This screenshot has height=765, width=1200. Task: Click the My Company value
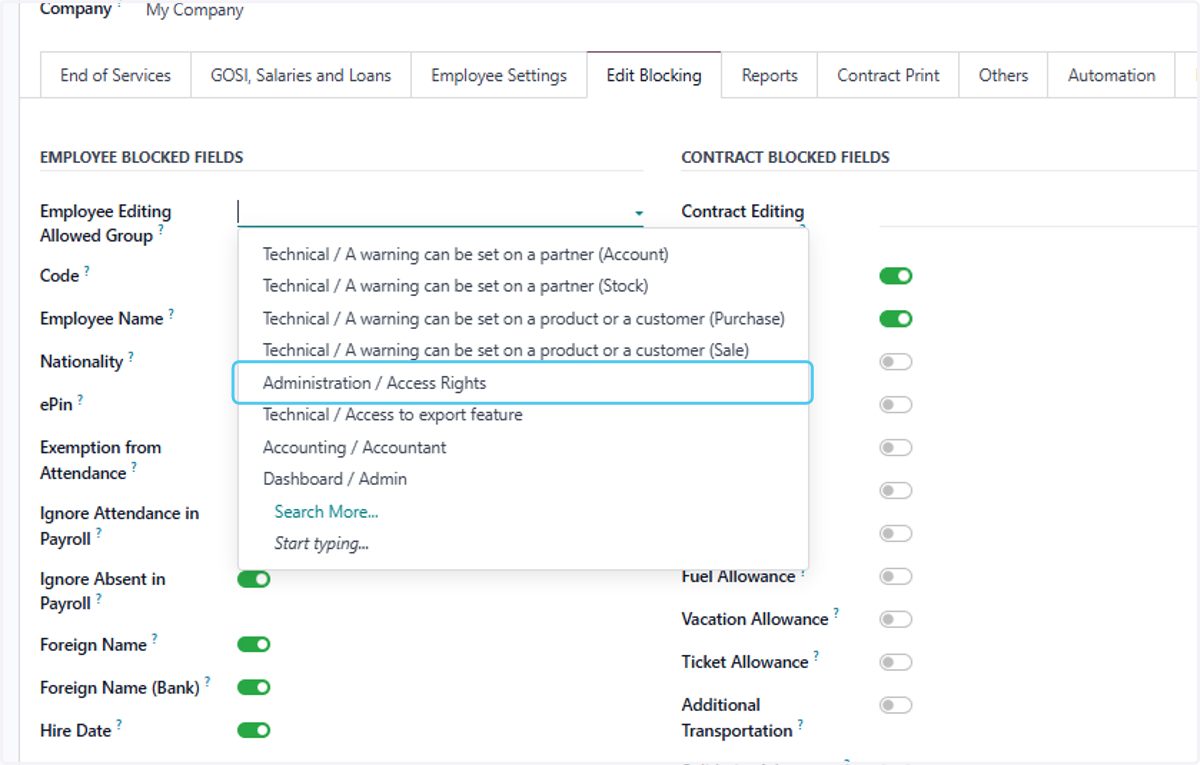click(195, 11)
